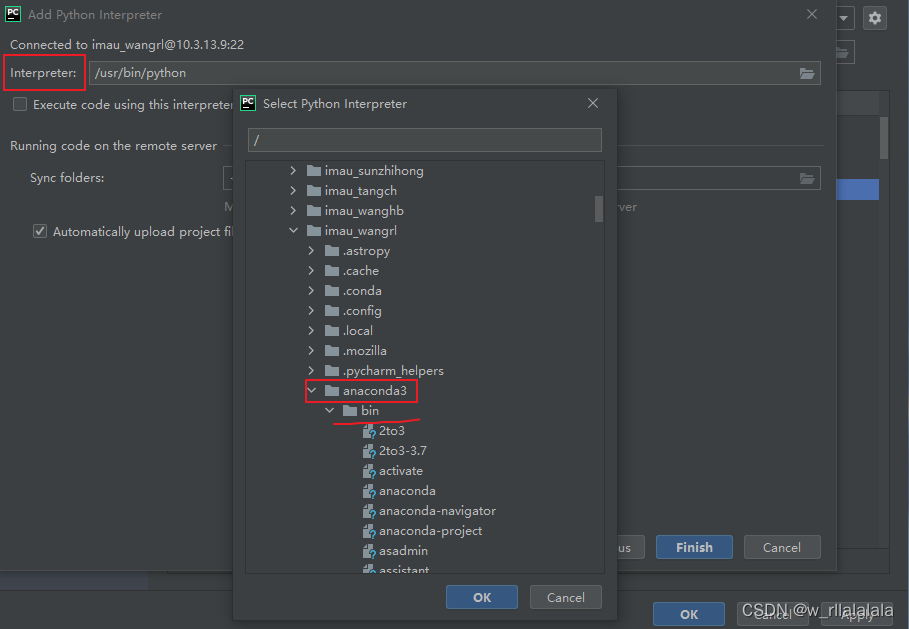Click OK in the background settings window
The width and height of the screenshot is (909, 629).
[689, 615]
